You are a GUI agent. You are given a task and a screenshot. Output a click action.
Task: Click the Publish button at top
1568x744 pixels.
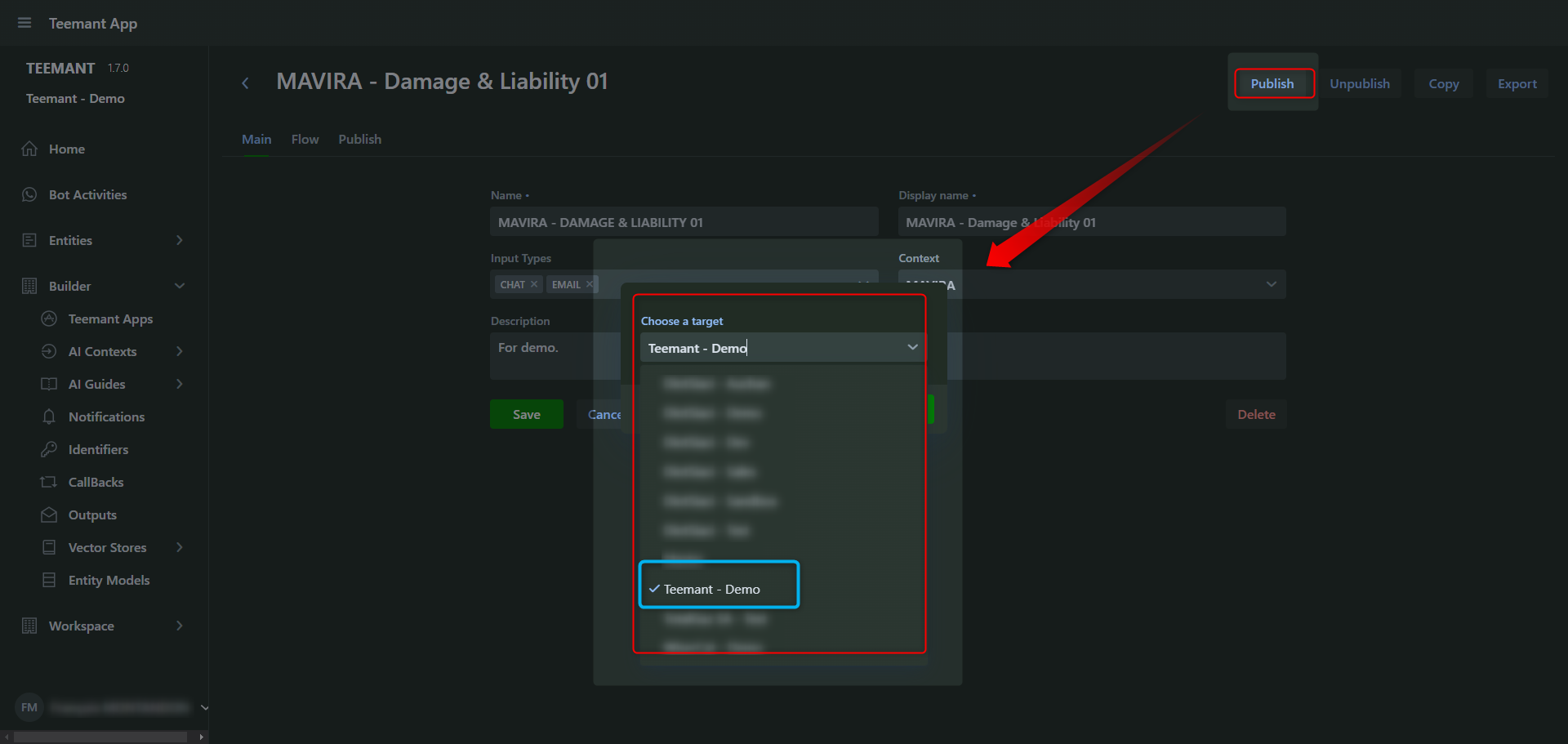(1272, 83)
